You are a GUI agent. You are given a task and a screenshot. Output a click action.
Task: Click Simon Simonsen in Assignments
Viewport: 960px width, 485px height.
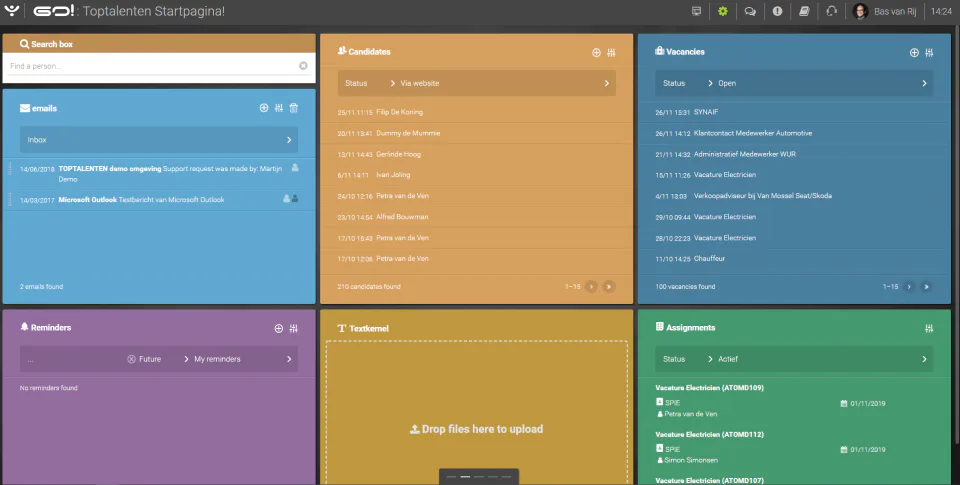pos(691,460)
